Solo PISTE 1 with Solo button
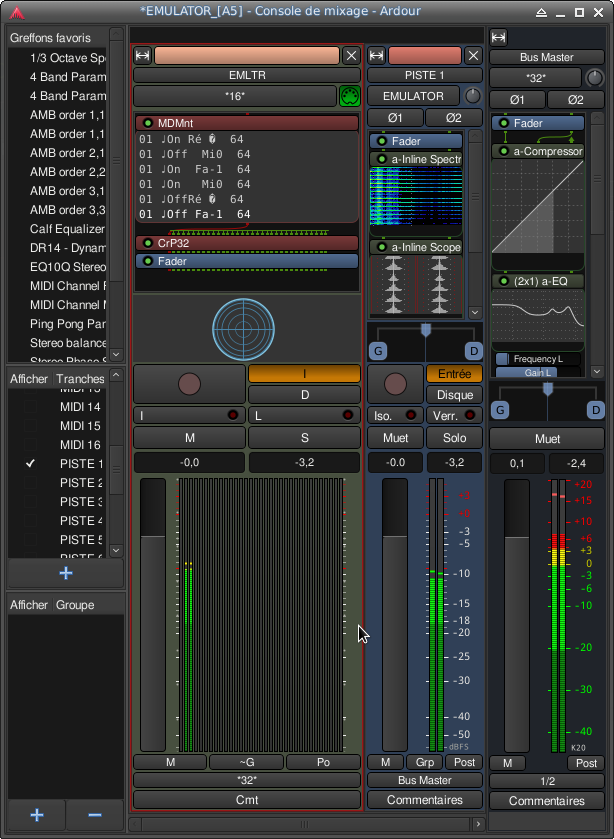This screenshot has width=614, height=839. [454, 438]
